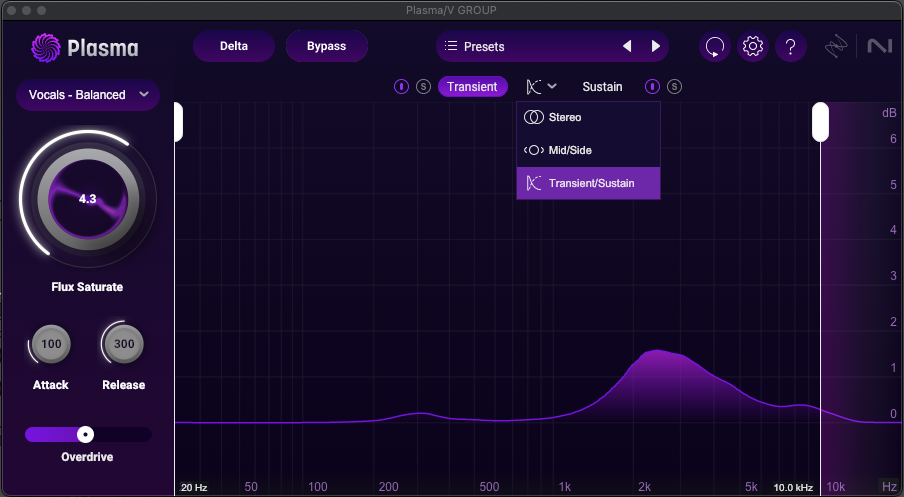Select Stereo channel mode
The image size is (904, 497).
click(588, 118)
